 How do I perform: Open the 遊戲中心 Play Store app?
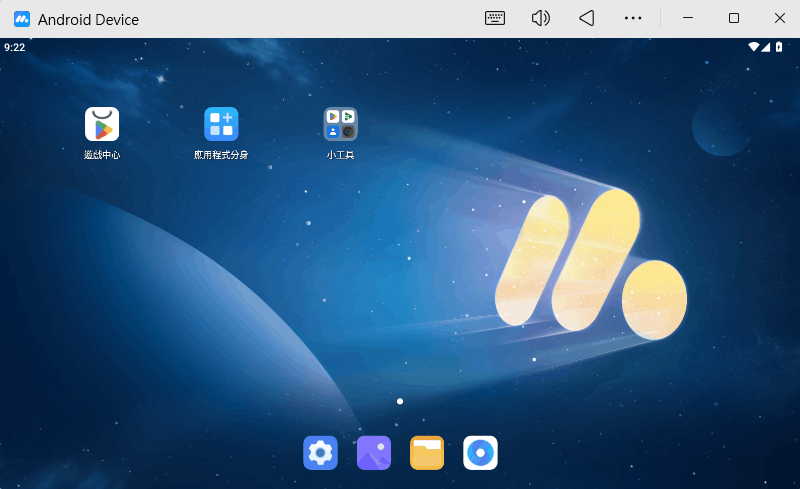coord(102,124)
